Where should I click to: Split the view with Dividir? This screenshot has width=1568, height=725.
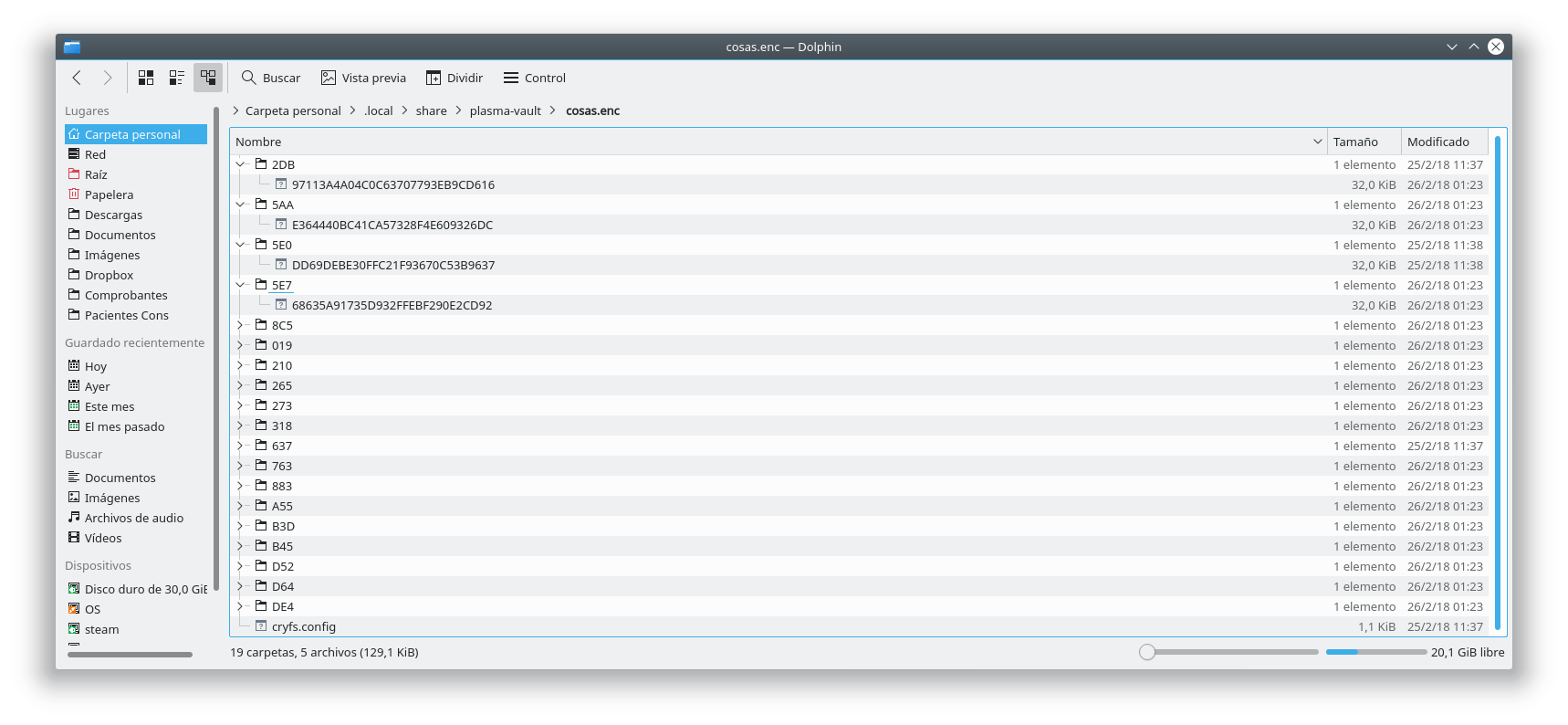tap(454, 78)
